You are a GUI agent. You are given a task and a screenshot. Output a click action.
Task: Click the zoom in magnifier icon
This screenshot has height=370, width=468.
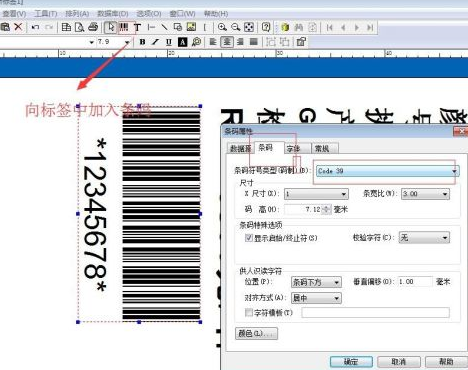coord(222,27)
